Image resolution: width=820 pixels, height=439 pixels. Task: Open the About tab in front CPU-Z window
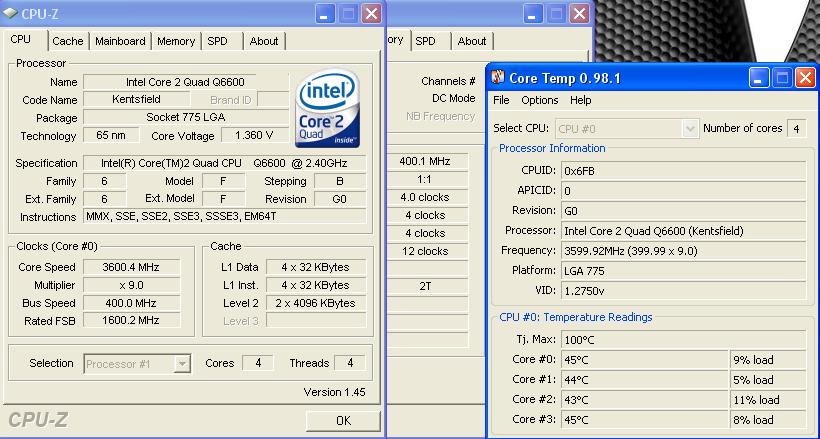click(264, 41)
